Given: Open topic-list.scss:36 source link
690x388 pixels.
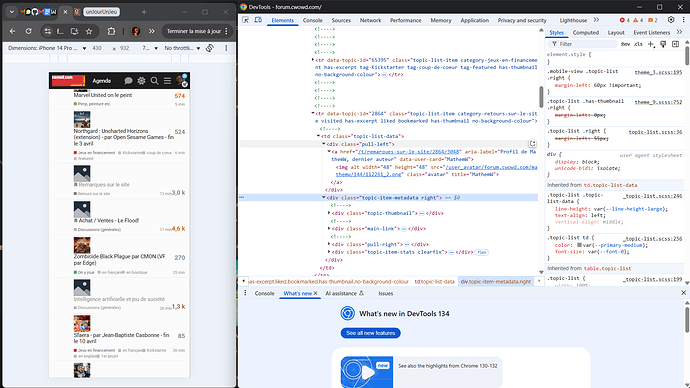Looking at the screenshot, I should pos(655,132).
